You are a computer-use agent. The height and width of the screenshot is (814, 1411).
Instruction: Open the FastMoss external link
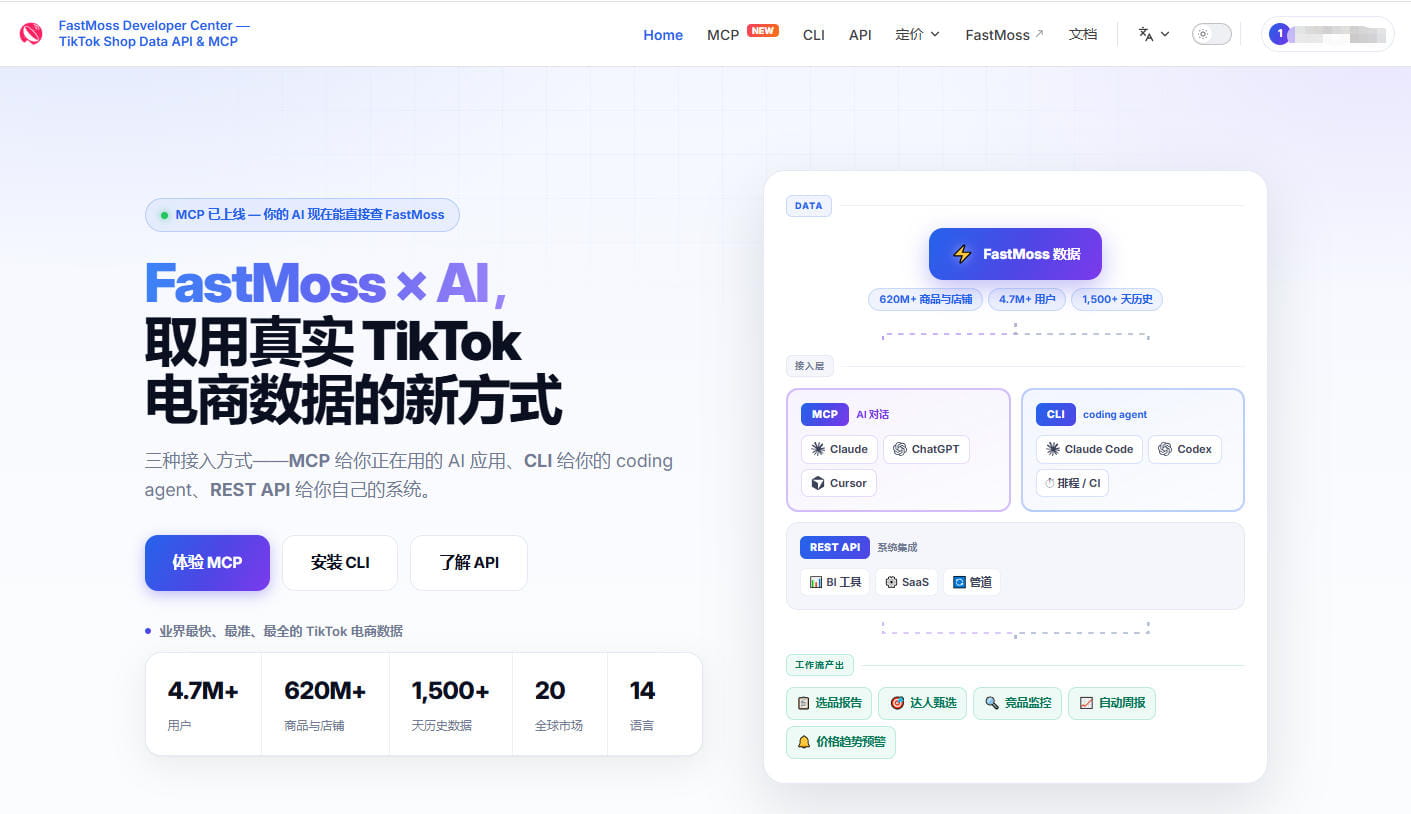(1004, 34)
